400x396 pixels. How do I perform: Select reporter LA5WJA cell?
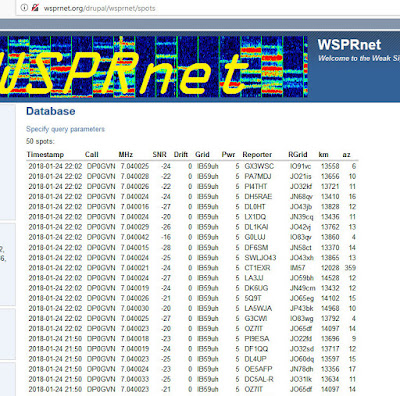click(x=258, y=308)
